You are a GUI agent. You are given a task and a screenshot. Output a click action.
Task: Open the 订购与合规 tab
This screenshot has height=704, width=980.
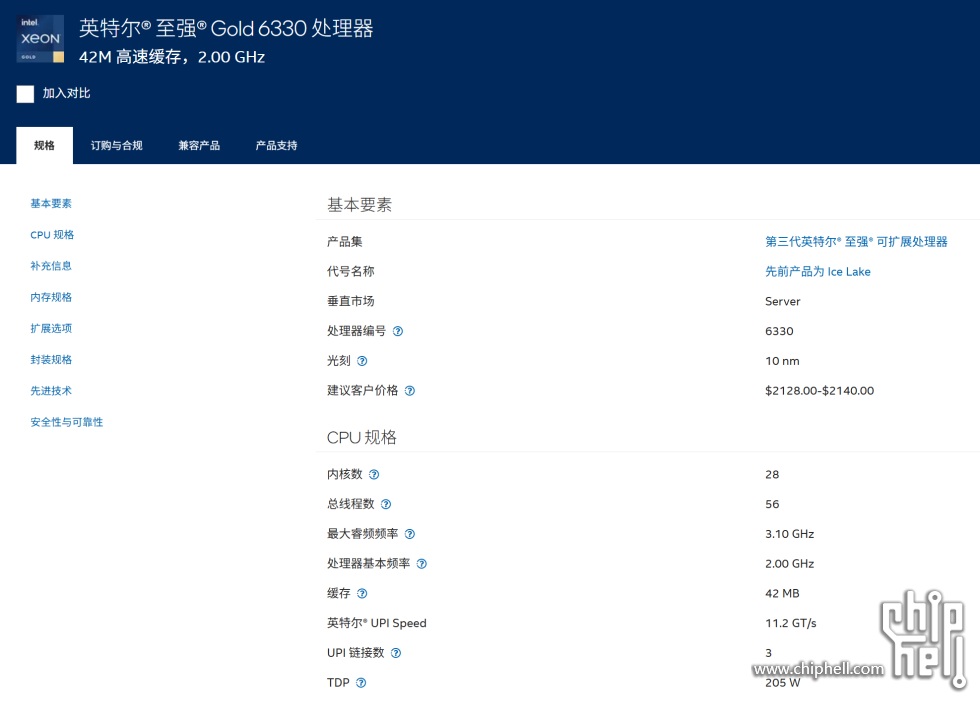click(117, 146)
